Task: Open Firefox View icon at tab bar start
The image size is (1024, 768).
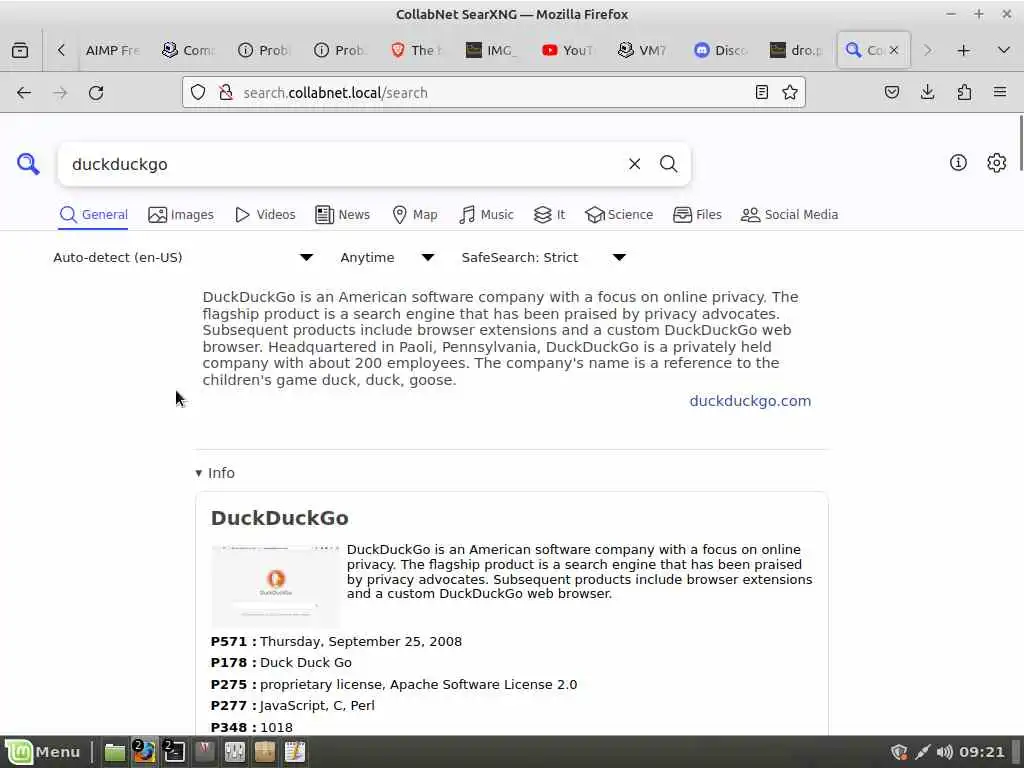Action: (20, 50)
